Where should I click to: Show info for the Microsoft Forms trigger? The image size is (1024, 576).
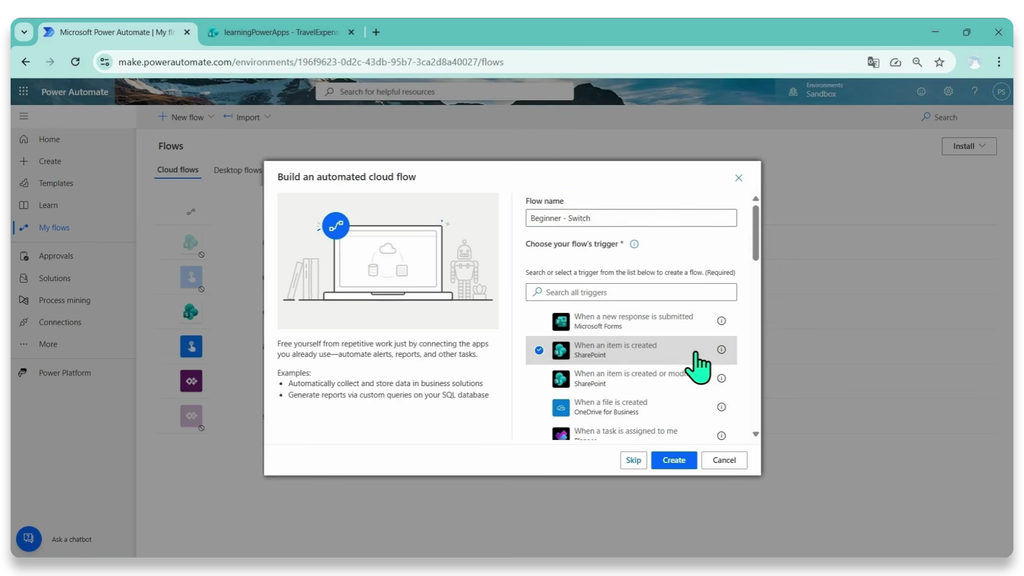pyautogui.click(x=722, y=321)
